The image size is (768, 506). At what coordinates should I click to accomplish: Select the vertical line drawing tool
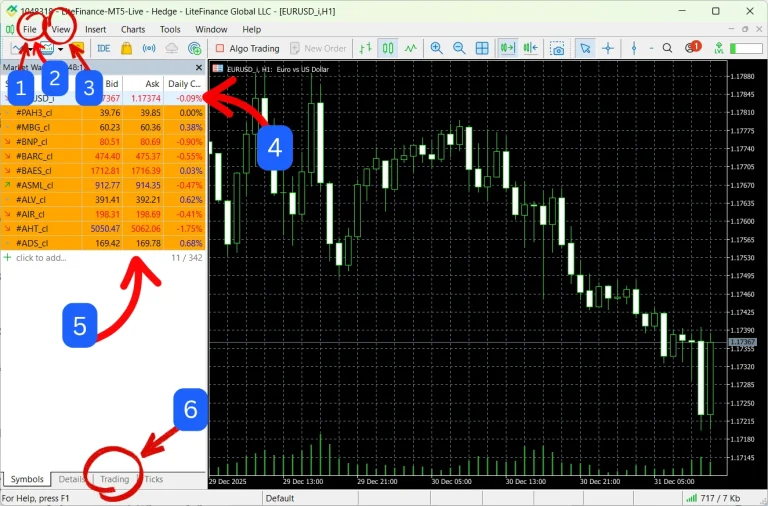tap(634, 48)
